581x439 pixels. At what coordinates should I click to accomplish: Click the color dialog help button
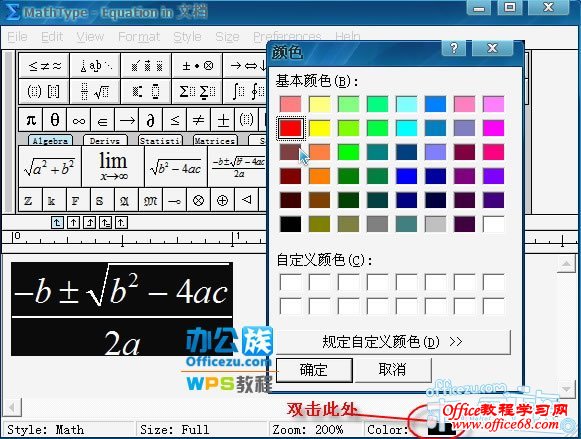pyautogui.click(x=454, y=48)
